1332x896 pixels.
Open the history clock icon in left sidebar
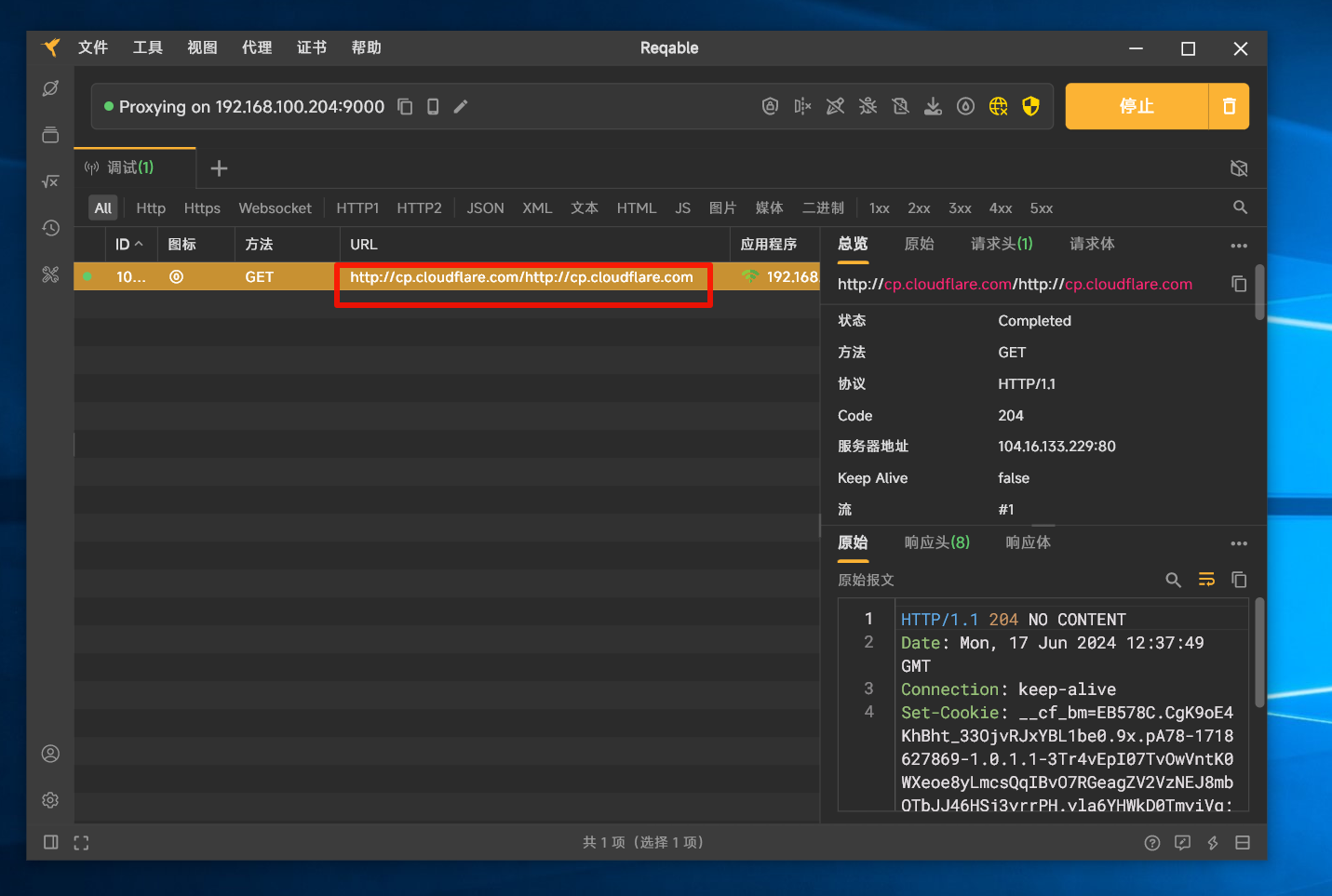[x=50, y=228]
